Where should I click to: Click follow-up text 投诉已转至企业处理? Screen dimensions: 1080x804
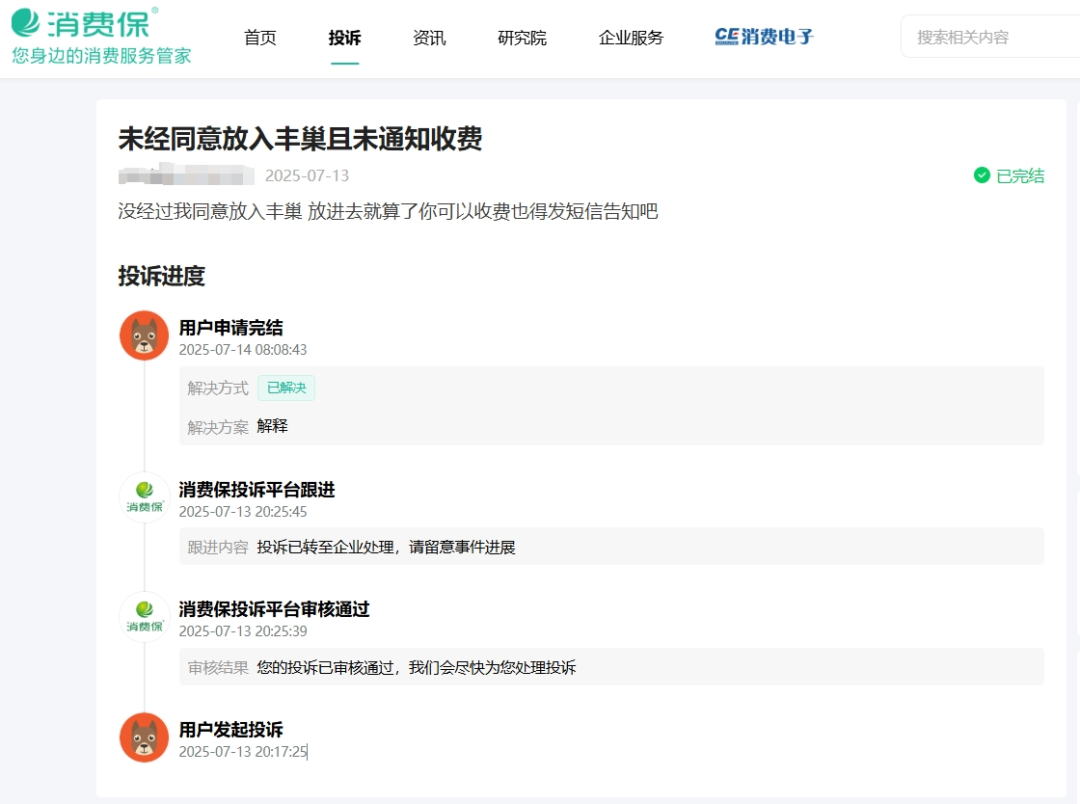[386, 547]
